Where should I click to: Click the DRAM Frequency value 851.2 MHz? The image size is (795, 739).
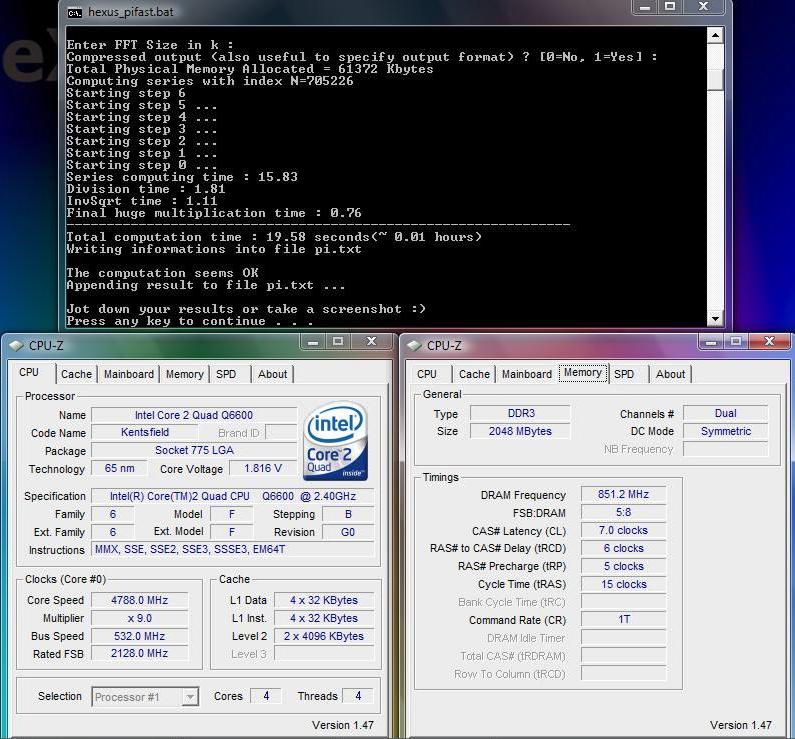(624, 494)
